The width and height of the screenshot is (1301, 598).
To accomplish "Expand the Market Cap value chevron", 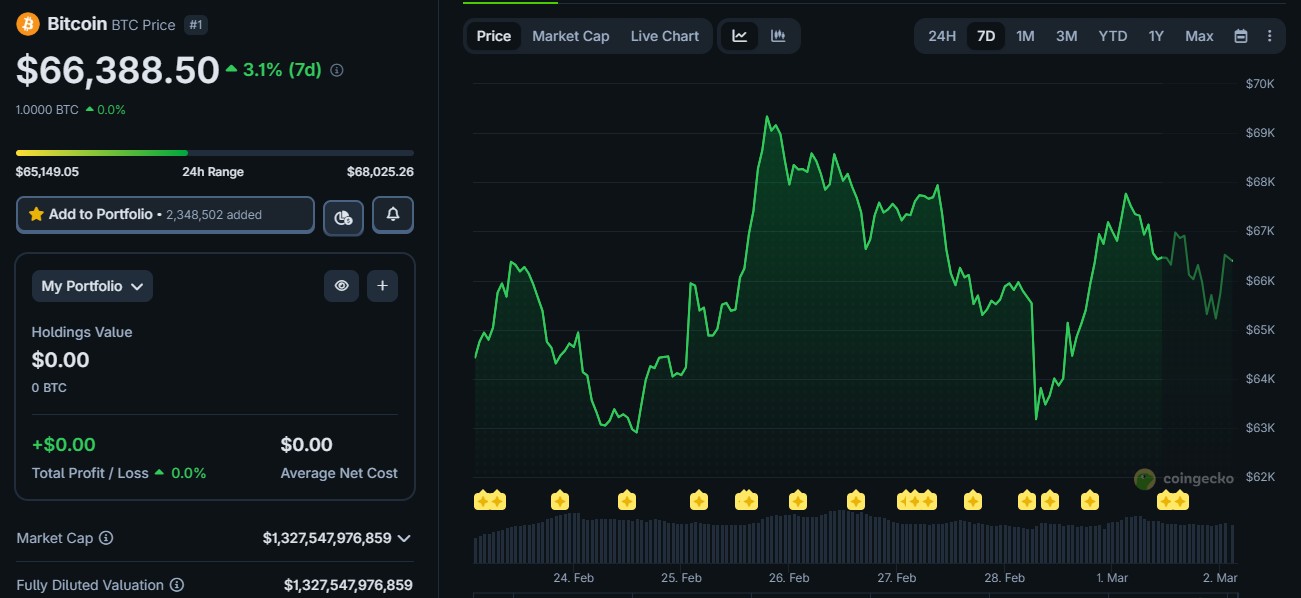I will [x=404, y=538].
